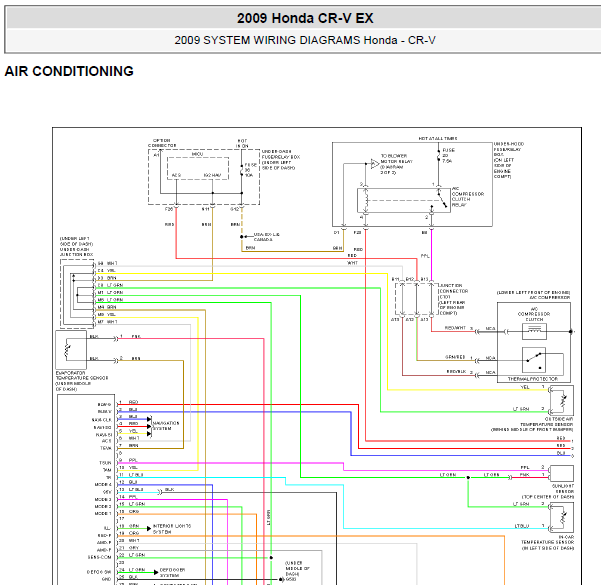Click the 'IN-CAR TEMPERATURE SENSOR' label
Screen dimensions: 601x585
[x=547, y=542]
